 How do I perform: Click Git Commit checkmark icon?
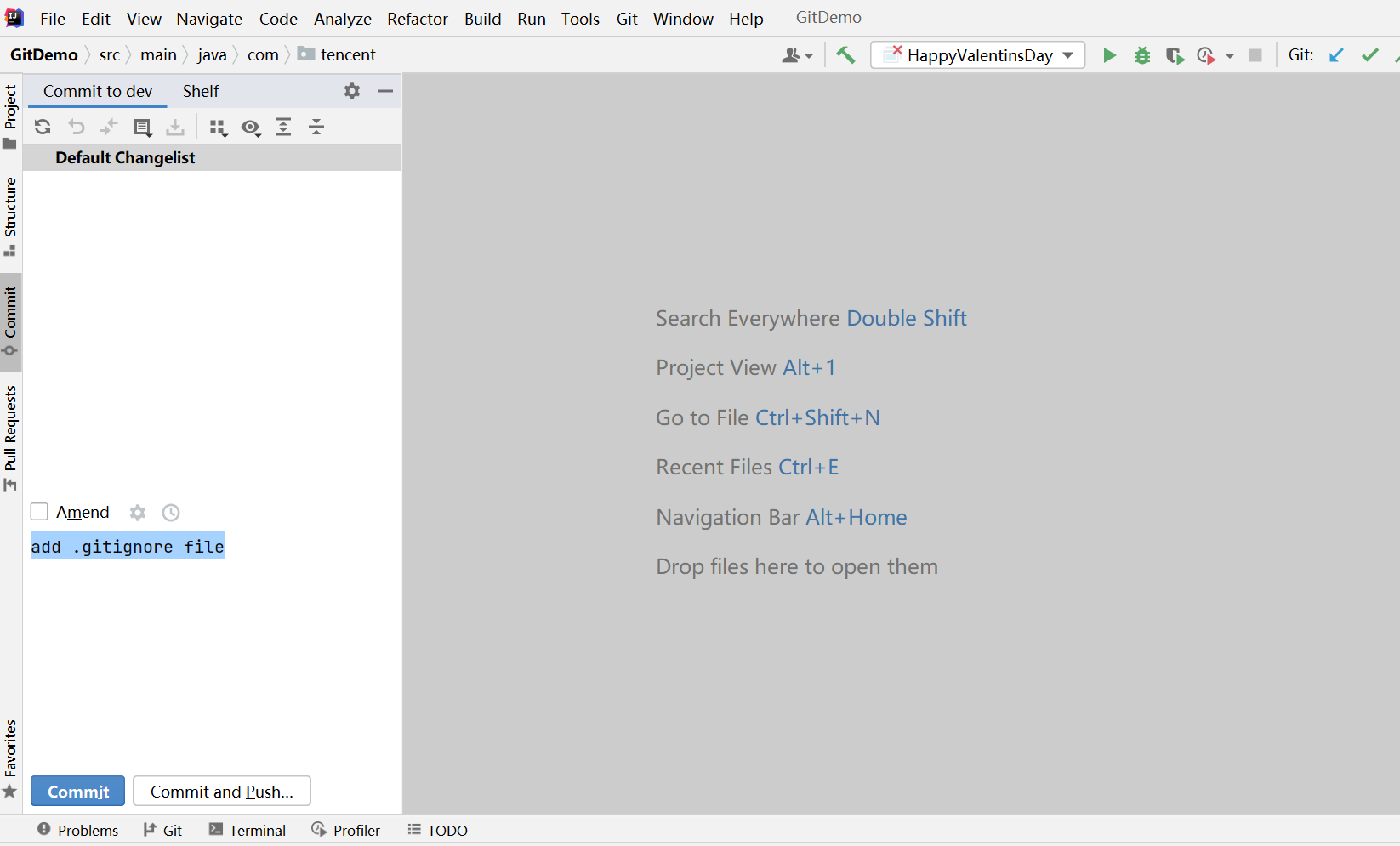click(x=1369, y=55)
